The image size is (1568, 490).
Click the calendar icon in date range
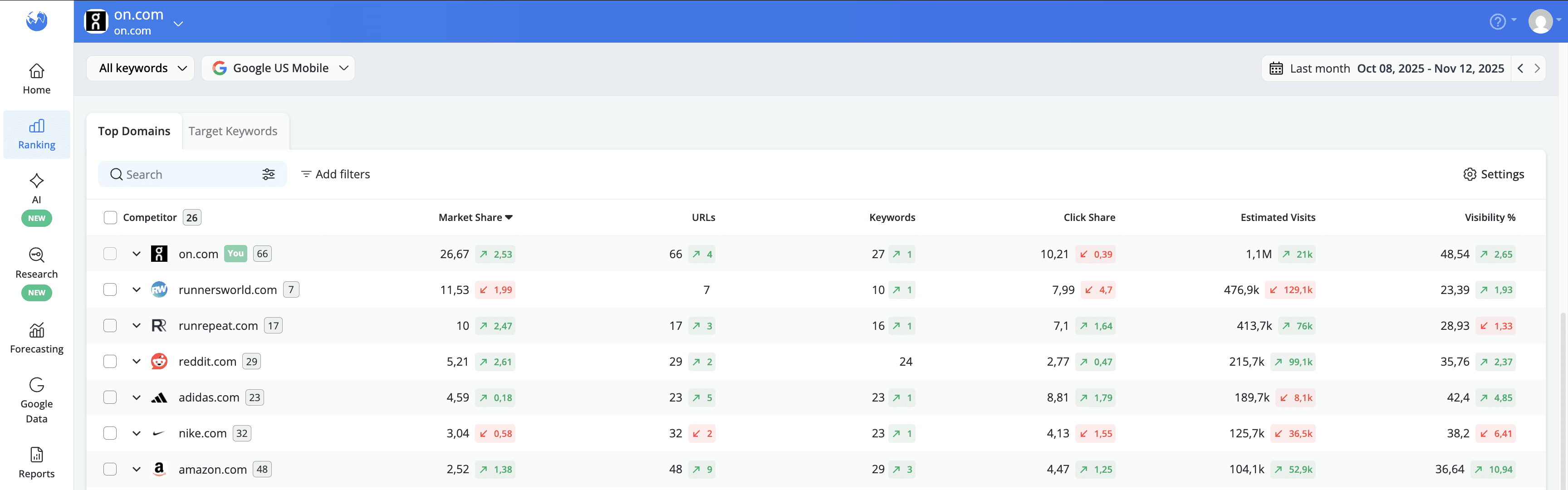click(1276, 68)
